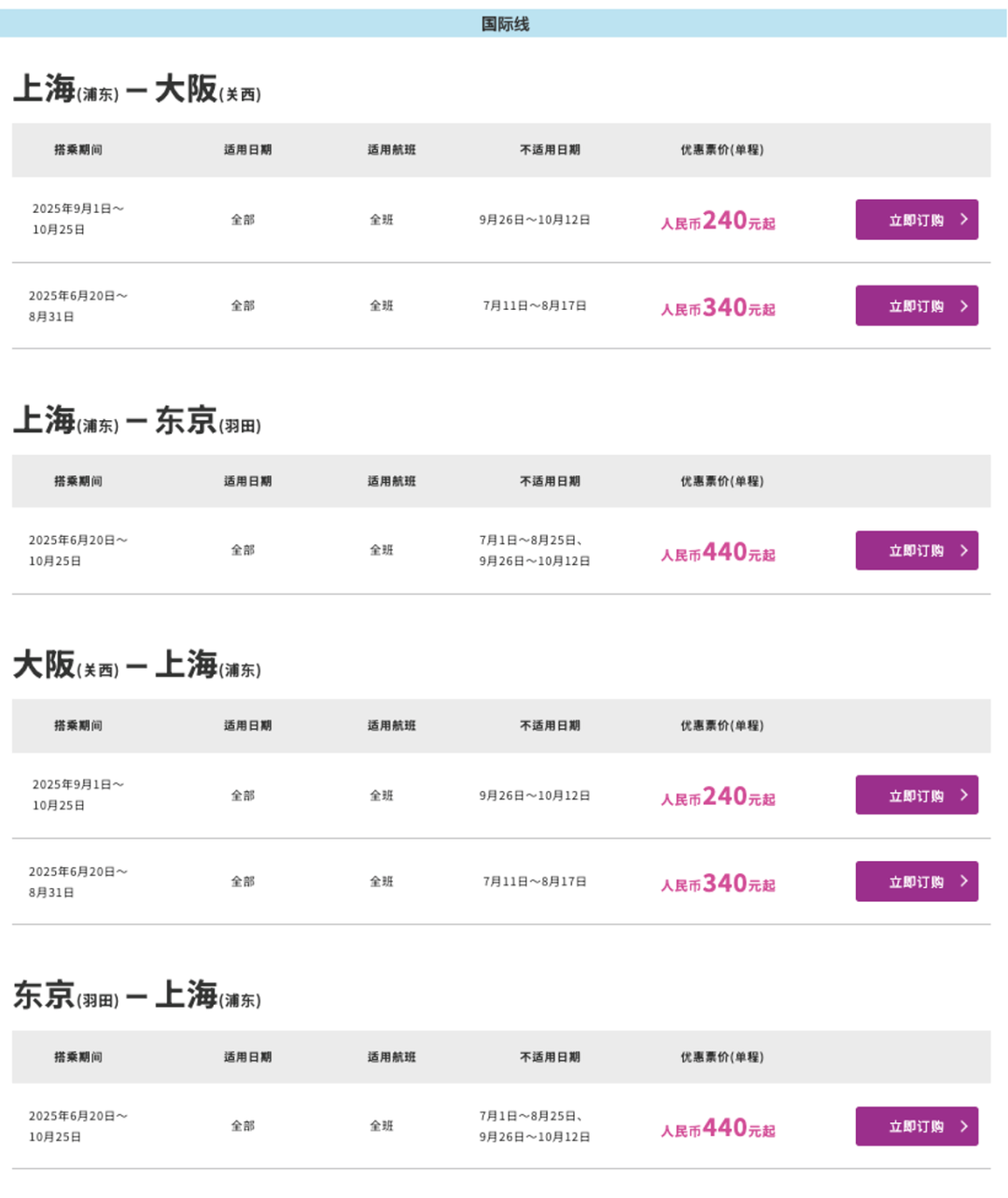
Task: Select the 大阪(关西)–上海(浦东) route heading
Action: tap(137, 666)
